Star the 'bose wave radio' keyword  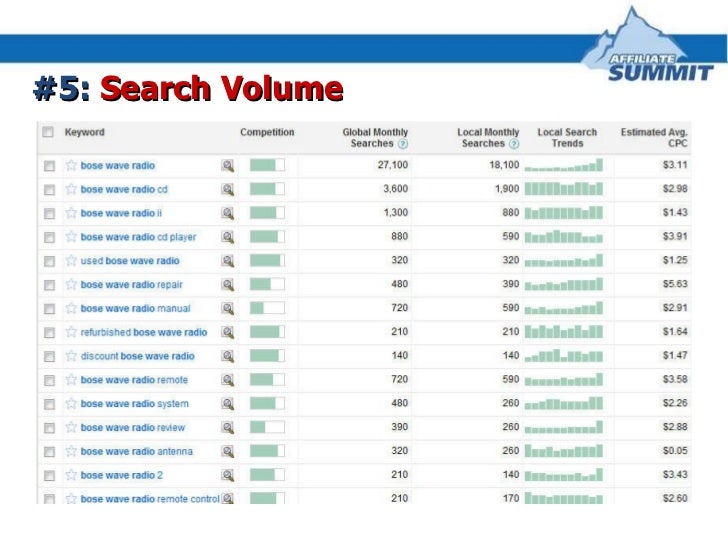(71, 165)
